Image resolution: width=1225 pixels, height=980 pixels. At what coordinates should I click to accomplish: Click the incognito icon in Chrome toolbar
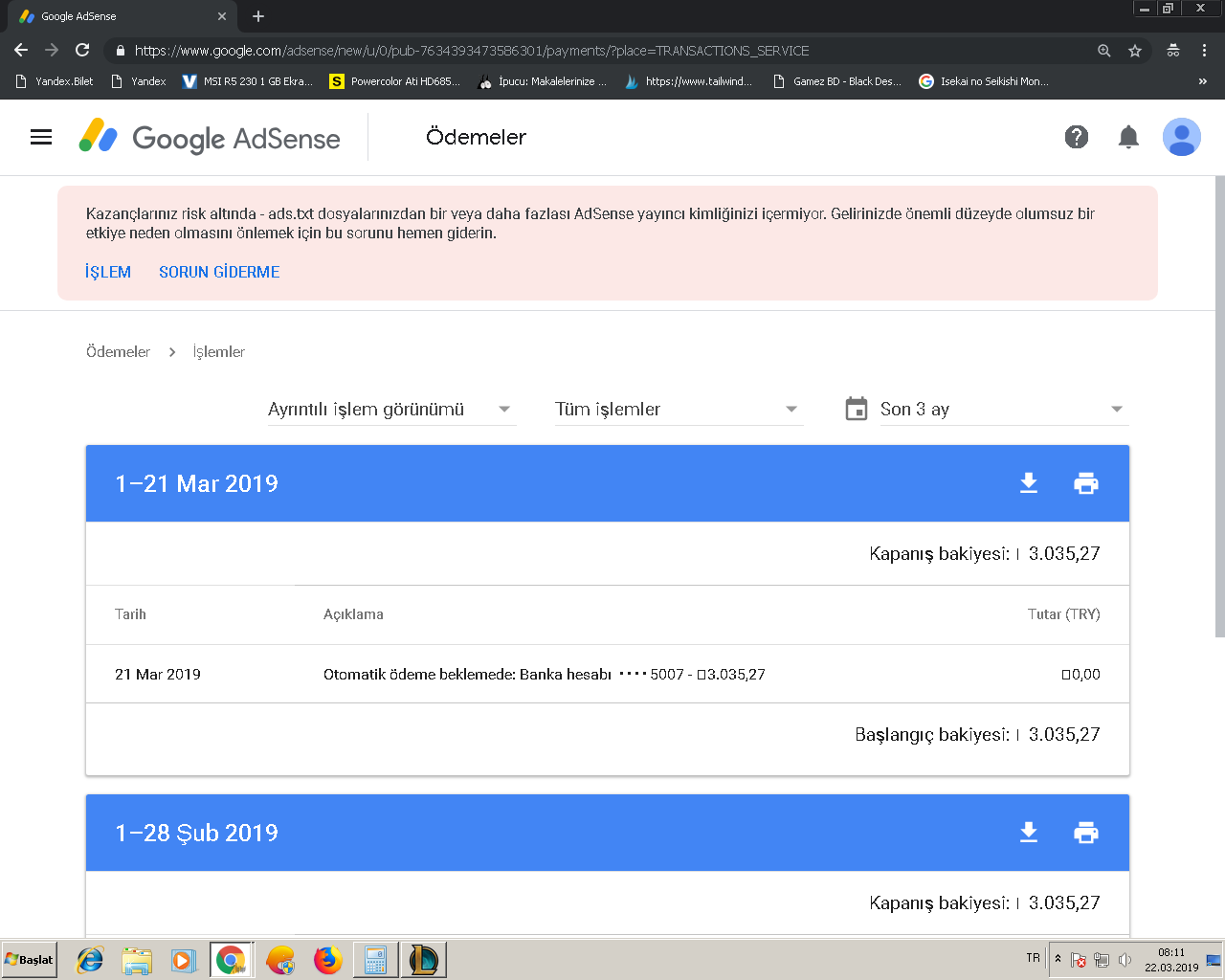tap(1173, 51)
